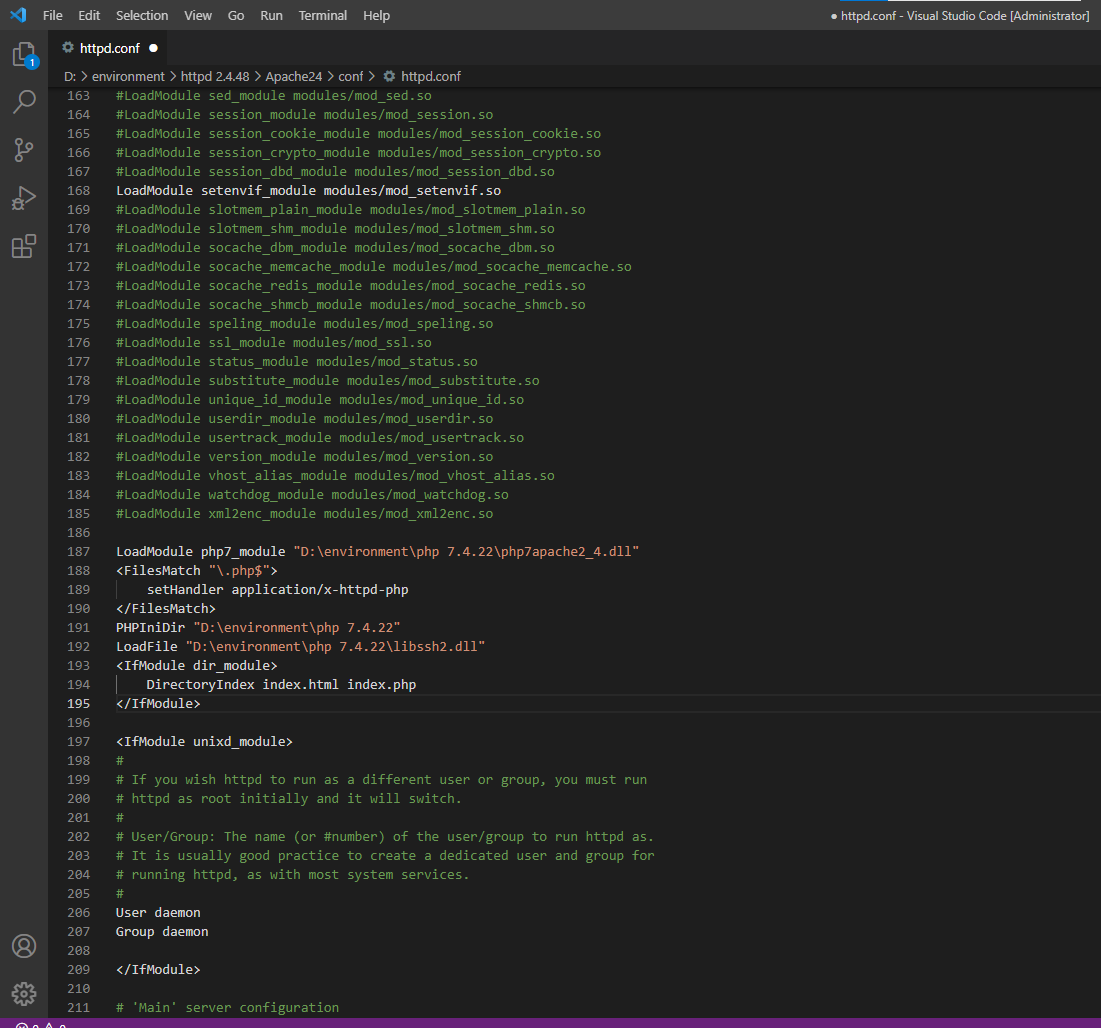Open the Search view in activity bar
This screenshot has width=1101, height=1028.
point(24,102)
